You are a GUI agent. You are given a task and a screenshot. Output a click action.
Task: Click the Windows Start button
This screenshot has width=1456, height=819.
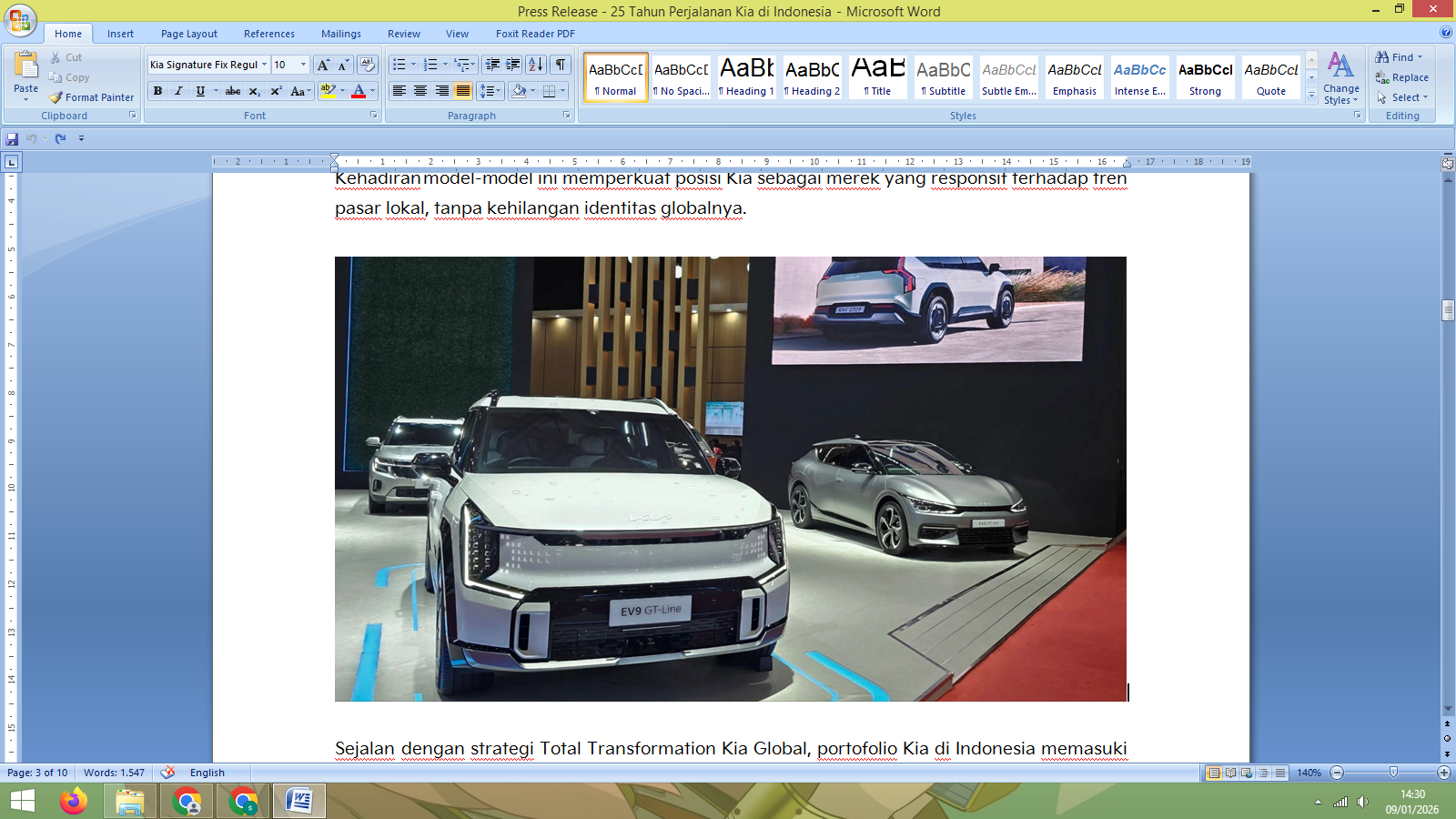22,802
